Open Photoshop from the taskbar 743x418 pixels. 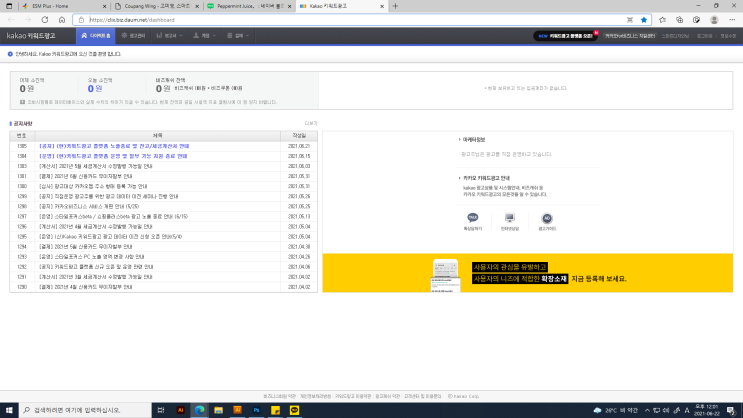pyautogui.click(x=256, y=410)
